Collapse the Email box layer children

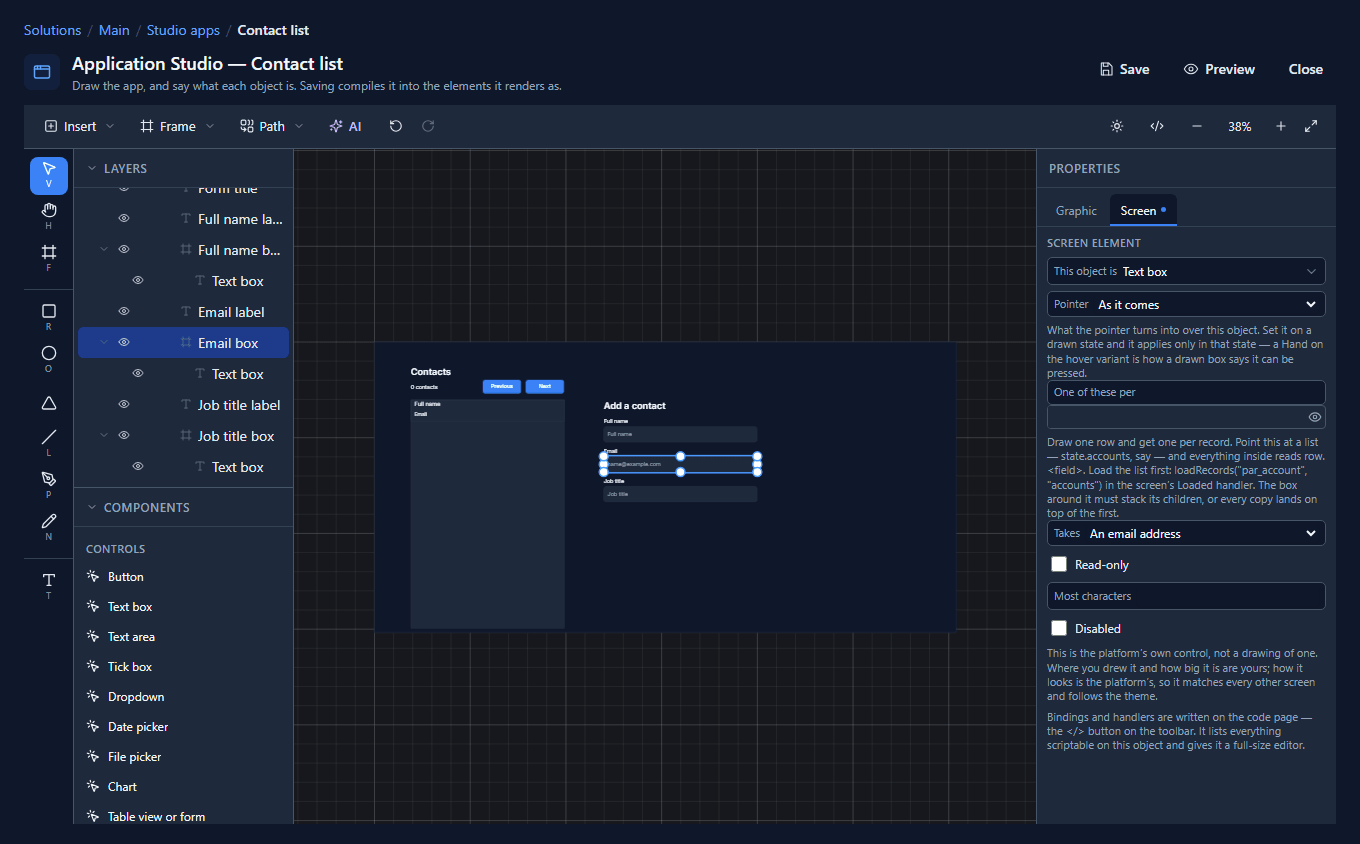[104, 342]
